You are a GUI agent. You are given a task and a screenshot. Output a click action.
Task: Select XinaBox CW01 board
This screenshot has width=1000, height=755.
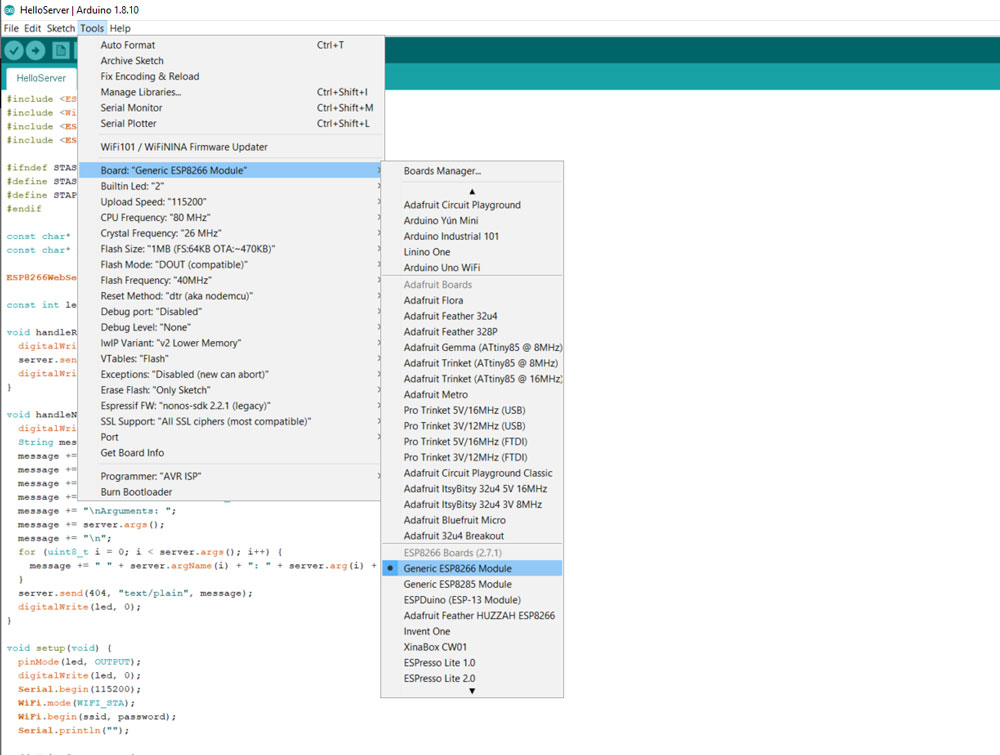coord(472,647)
